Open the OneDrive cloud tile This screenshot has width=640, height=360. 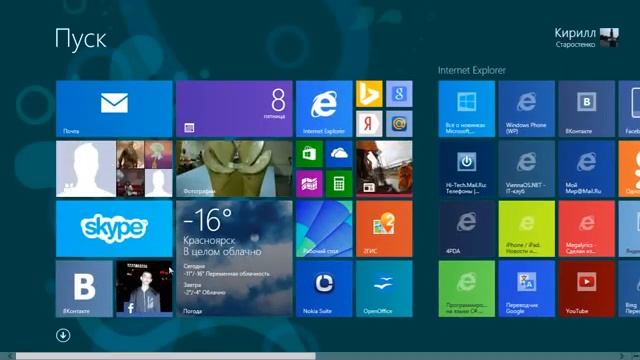coord(339,154)
